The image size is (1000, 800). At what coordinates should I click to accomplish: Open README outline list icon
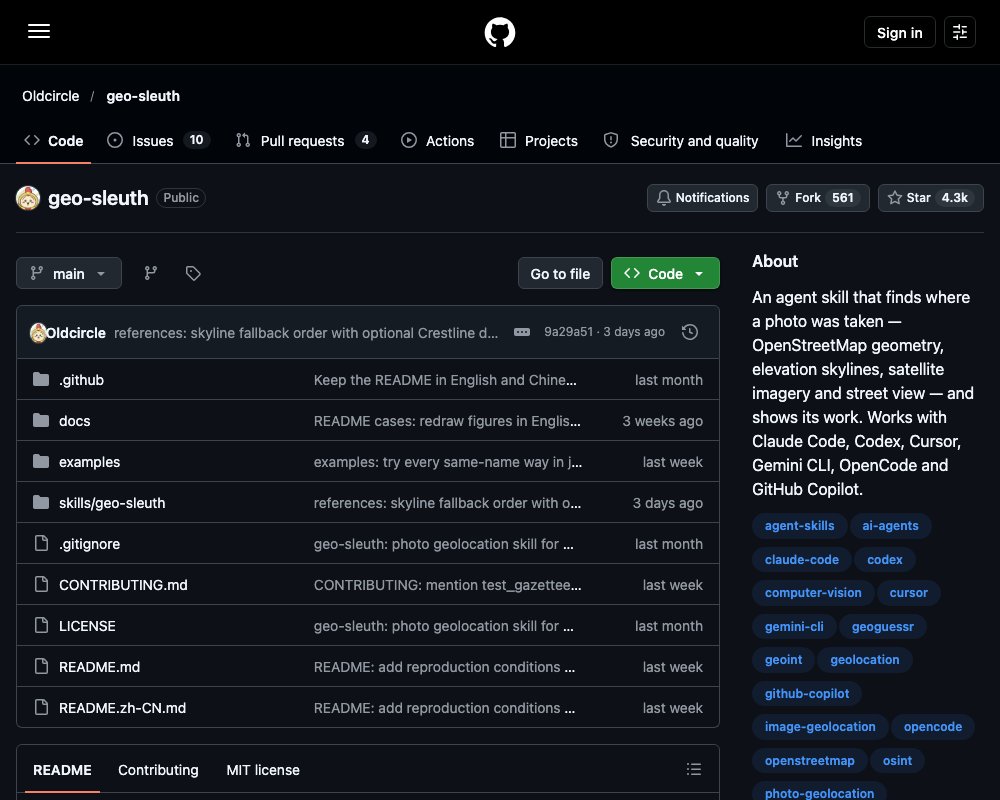pyautogui.click(x=694, y=769)
